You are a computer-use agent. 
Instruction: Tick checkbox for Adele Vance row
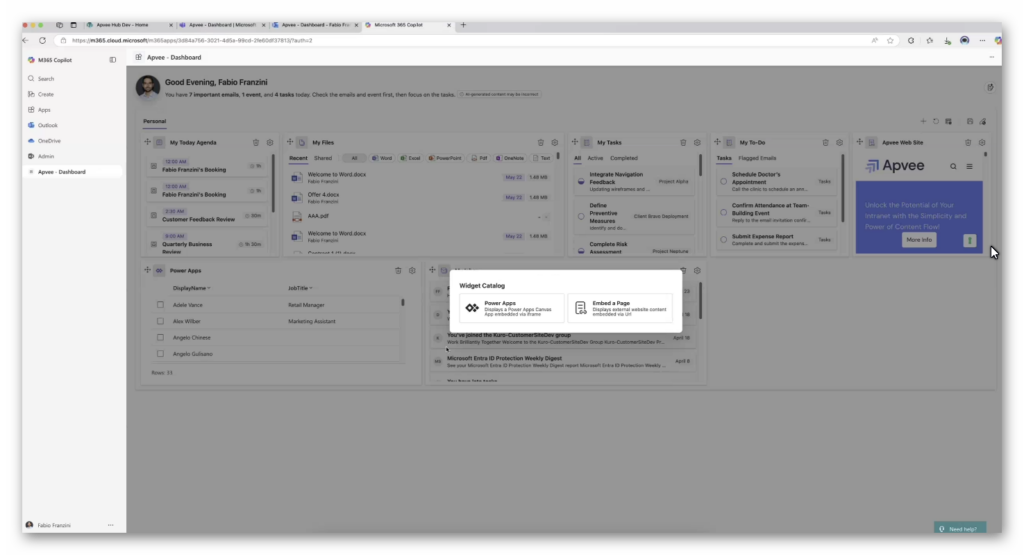pos(160,305)
